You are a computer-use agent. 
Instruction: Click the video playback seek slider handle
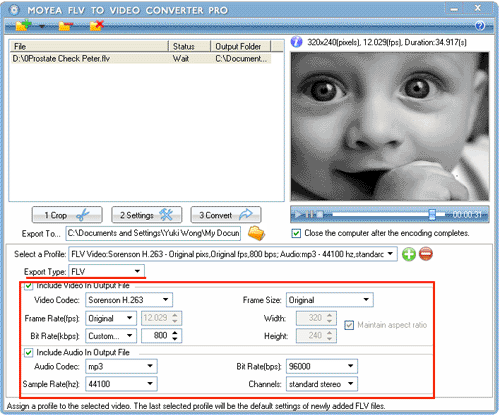pos(432,214)
